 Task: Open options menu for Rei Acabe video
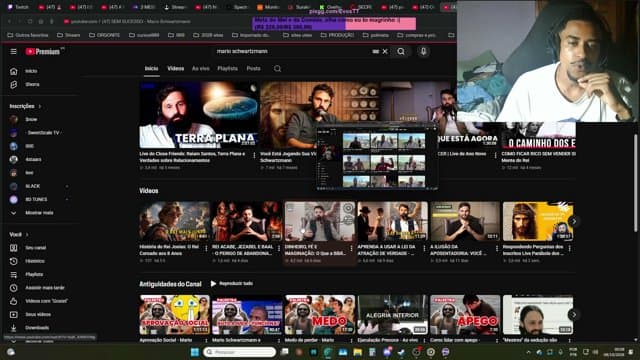pyautogui.click(x=279, y=248)
